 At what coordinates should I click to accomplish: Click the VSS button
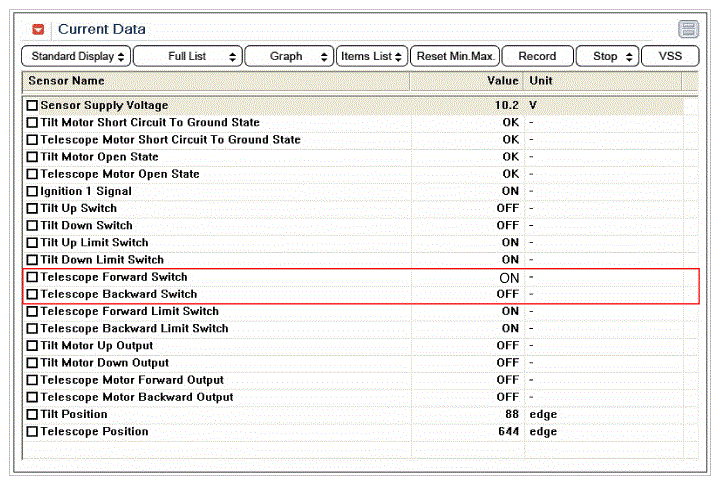click(x=669, y=56)
